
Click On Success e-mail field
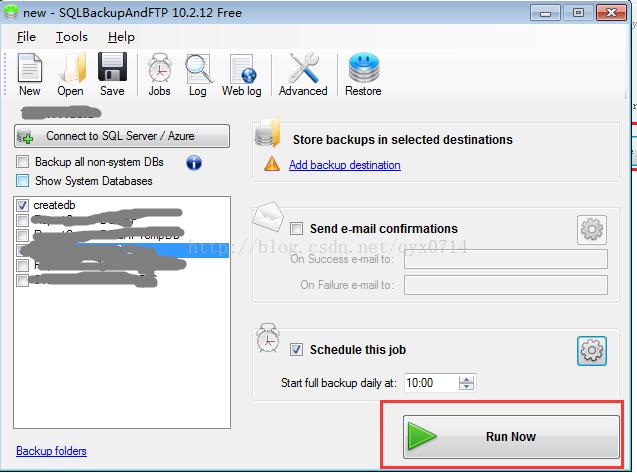tap(506, 259)
